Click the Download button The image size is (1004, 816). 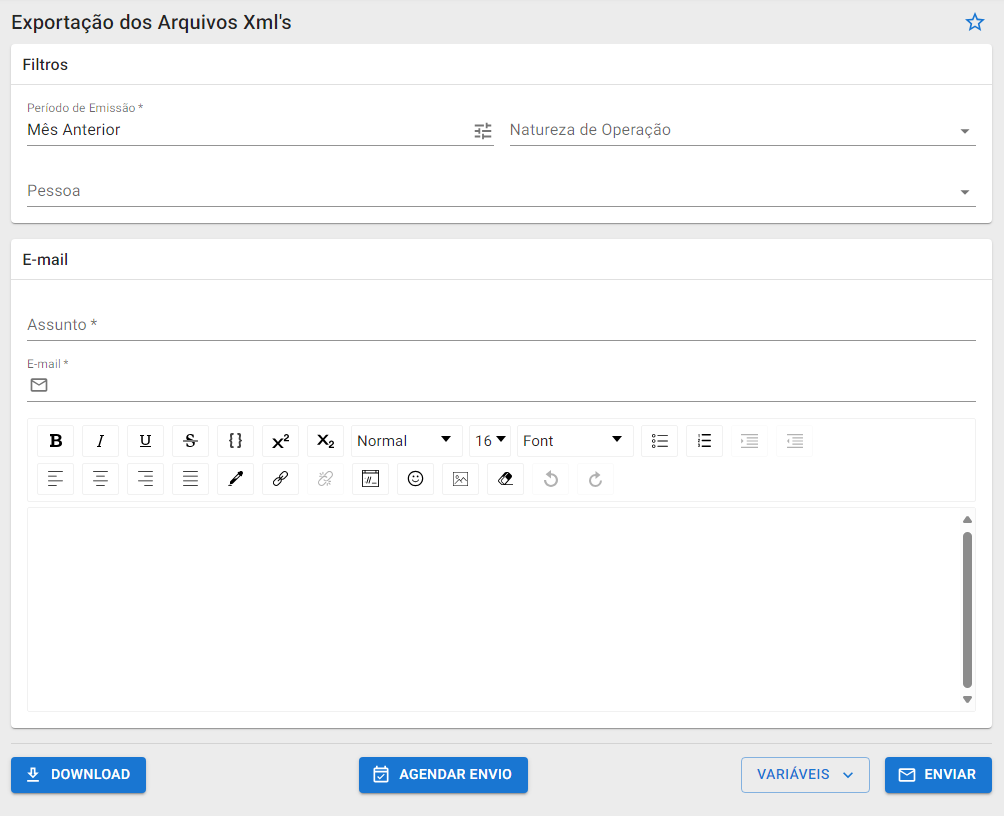pyautogui.click(x=78, y=775)
